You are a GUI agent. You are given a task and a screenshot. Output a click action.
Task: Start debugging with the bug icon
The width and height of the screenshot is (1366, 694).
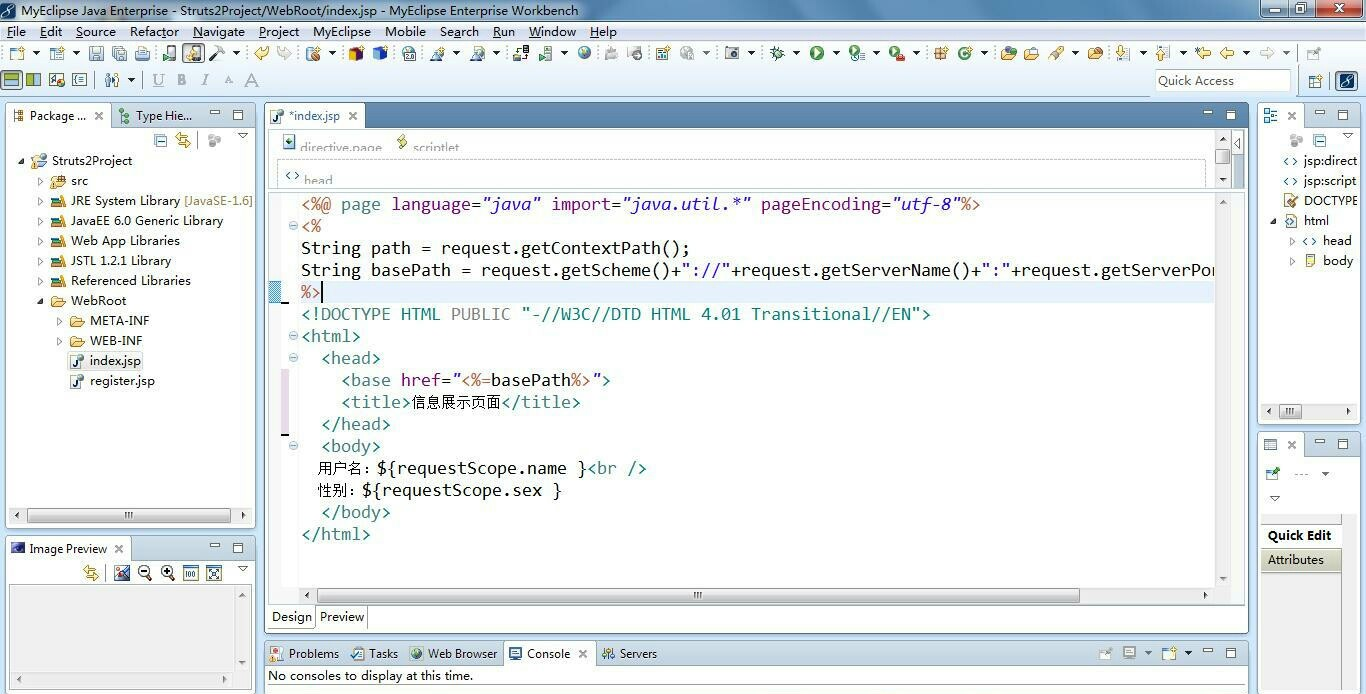777,53
